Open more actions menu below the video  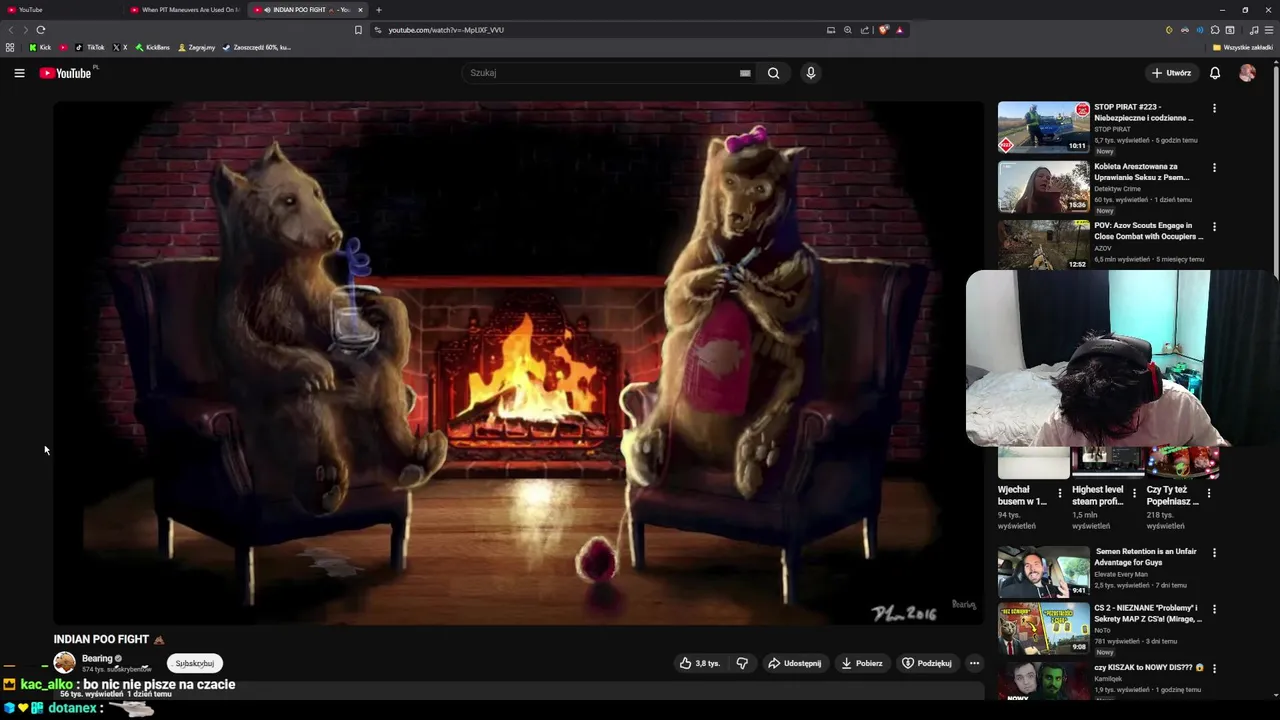[974, 663]
